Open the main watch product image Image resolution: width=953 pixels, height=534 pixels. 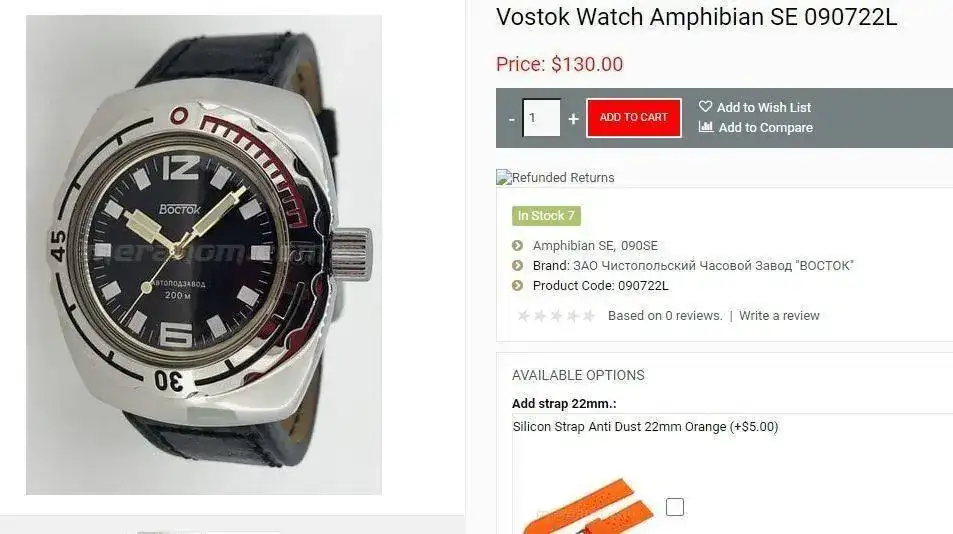coord(204,255)
